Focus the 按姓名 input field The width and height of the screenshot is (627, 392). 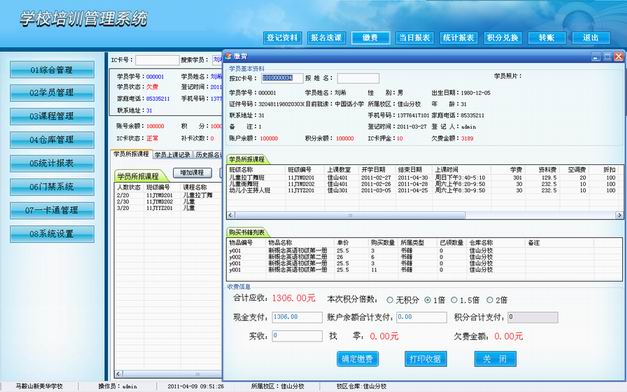coord(358,78)
